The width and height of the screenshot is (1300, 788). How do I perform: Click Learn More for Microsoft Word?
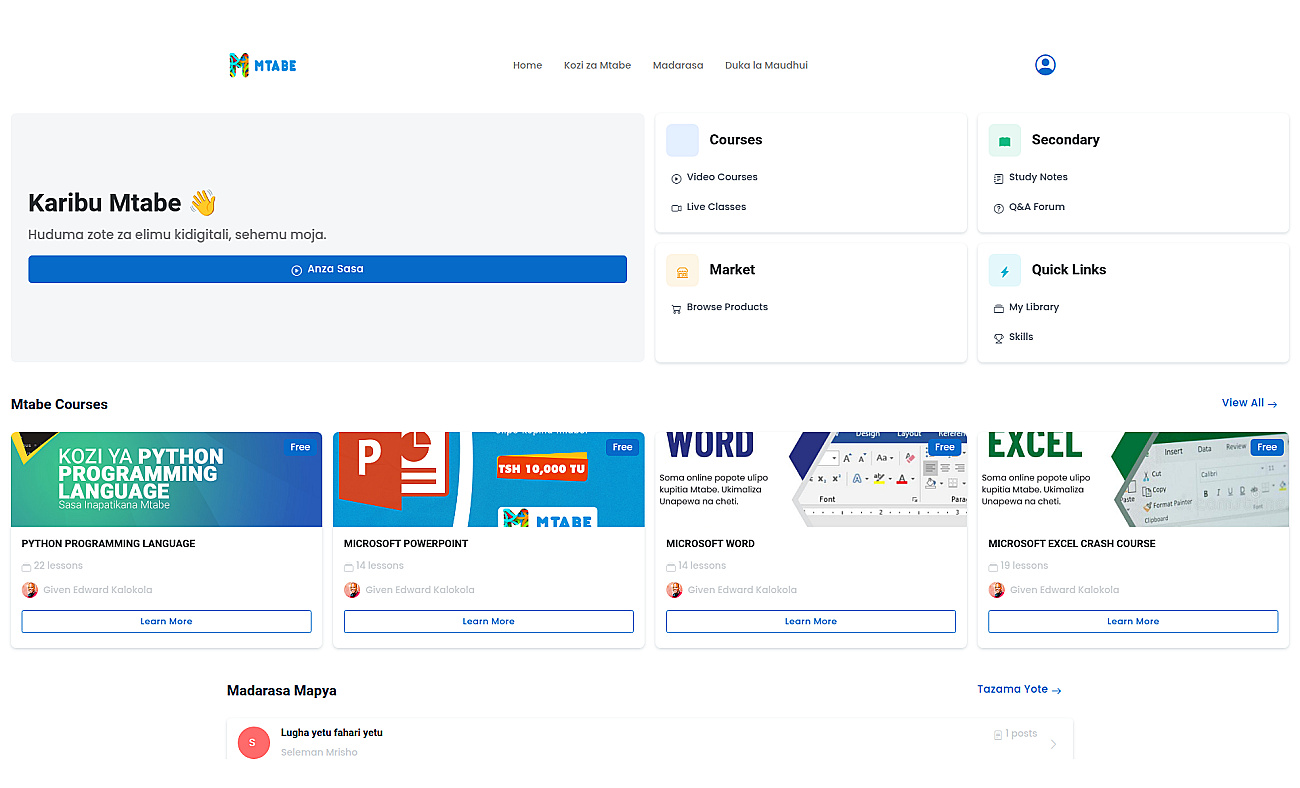810,621
